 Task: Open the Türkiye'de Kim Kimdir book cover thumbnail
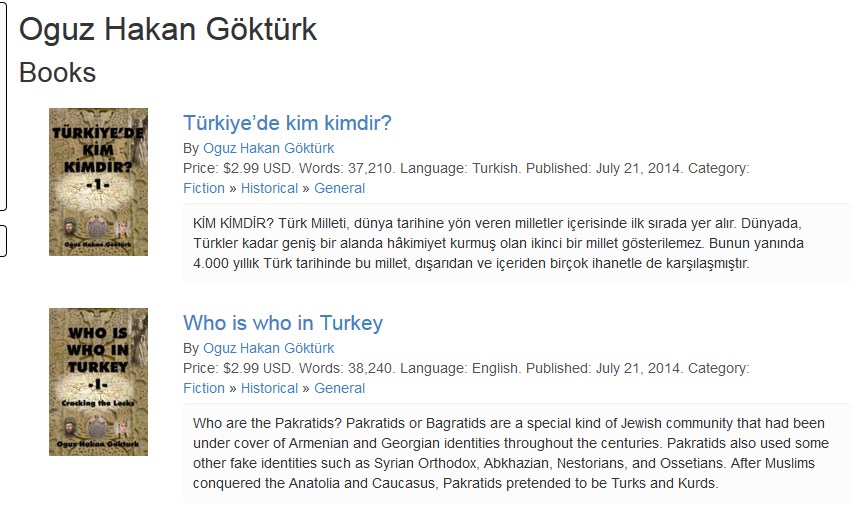[98, 181]
